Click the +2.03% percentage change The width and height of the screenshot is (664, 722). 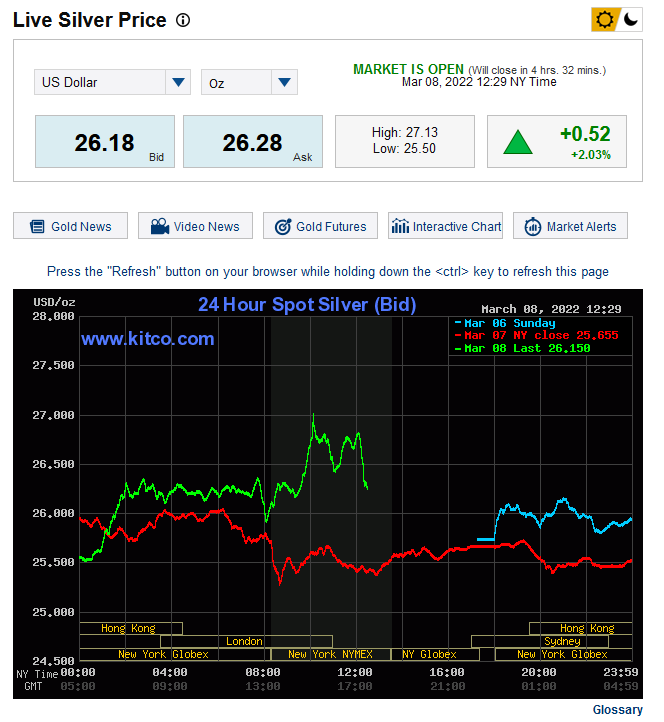pos(591,155)
